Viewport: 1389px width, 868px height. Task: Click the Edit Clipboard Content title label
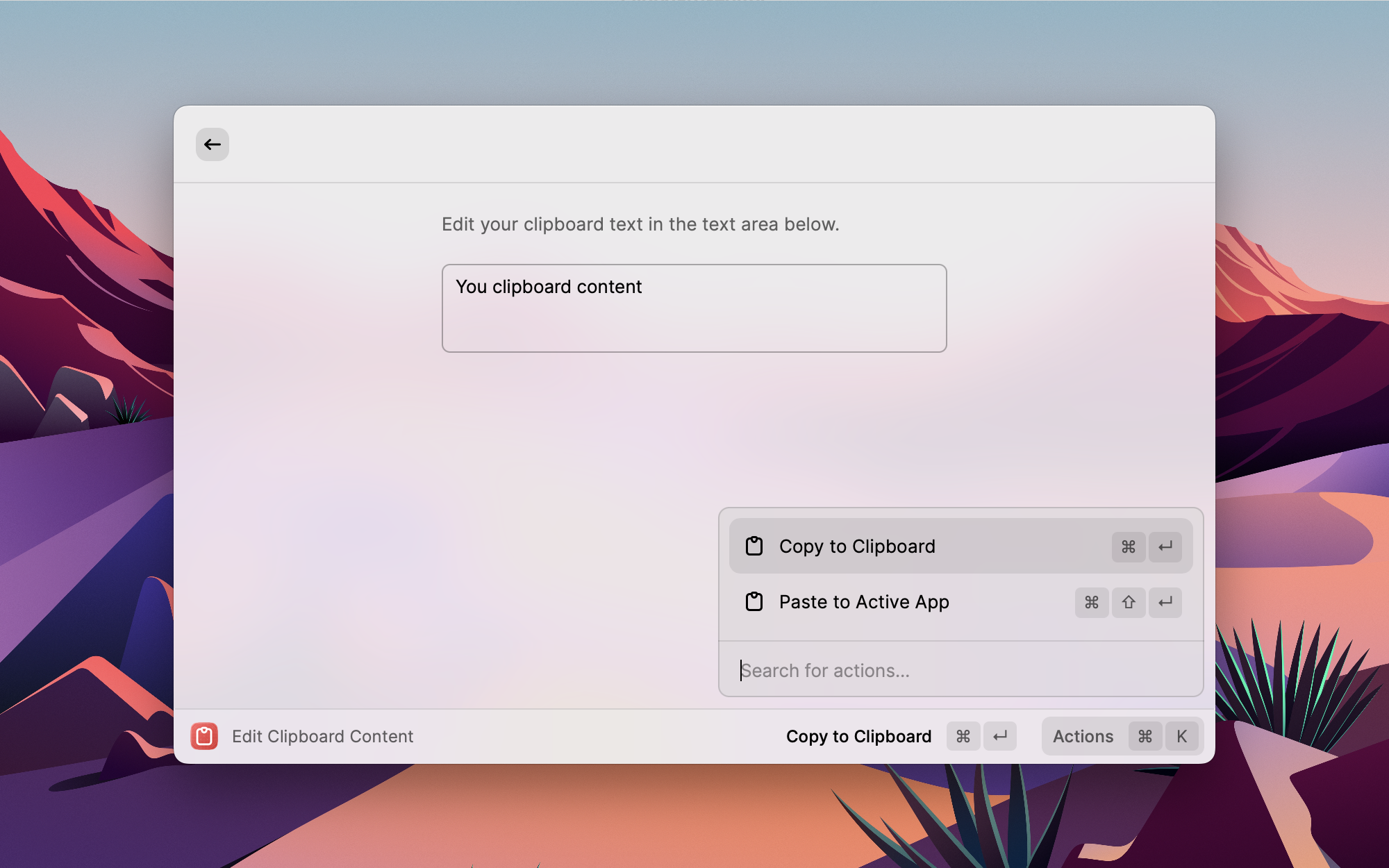point(322,736)
